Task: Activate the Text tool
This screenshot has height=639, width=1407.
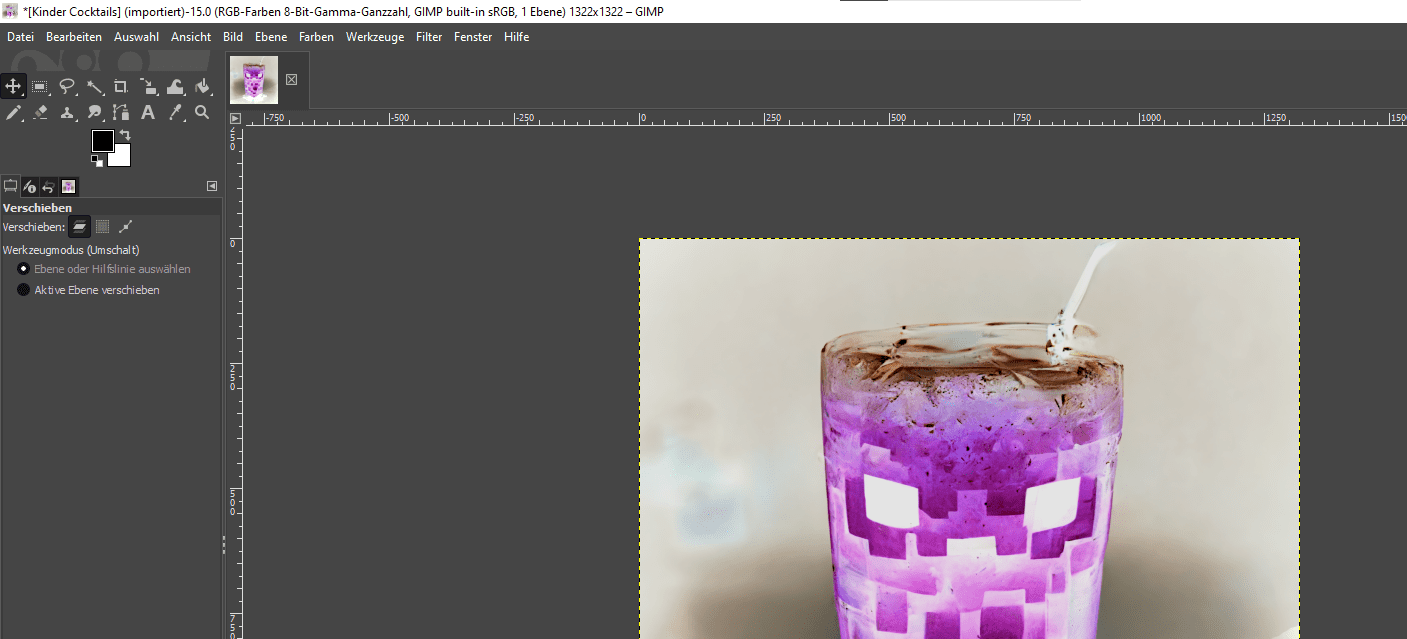Action: click(148, 113)
